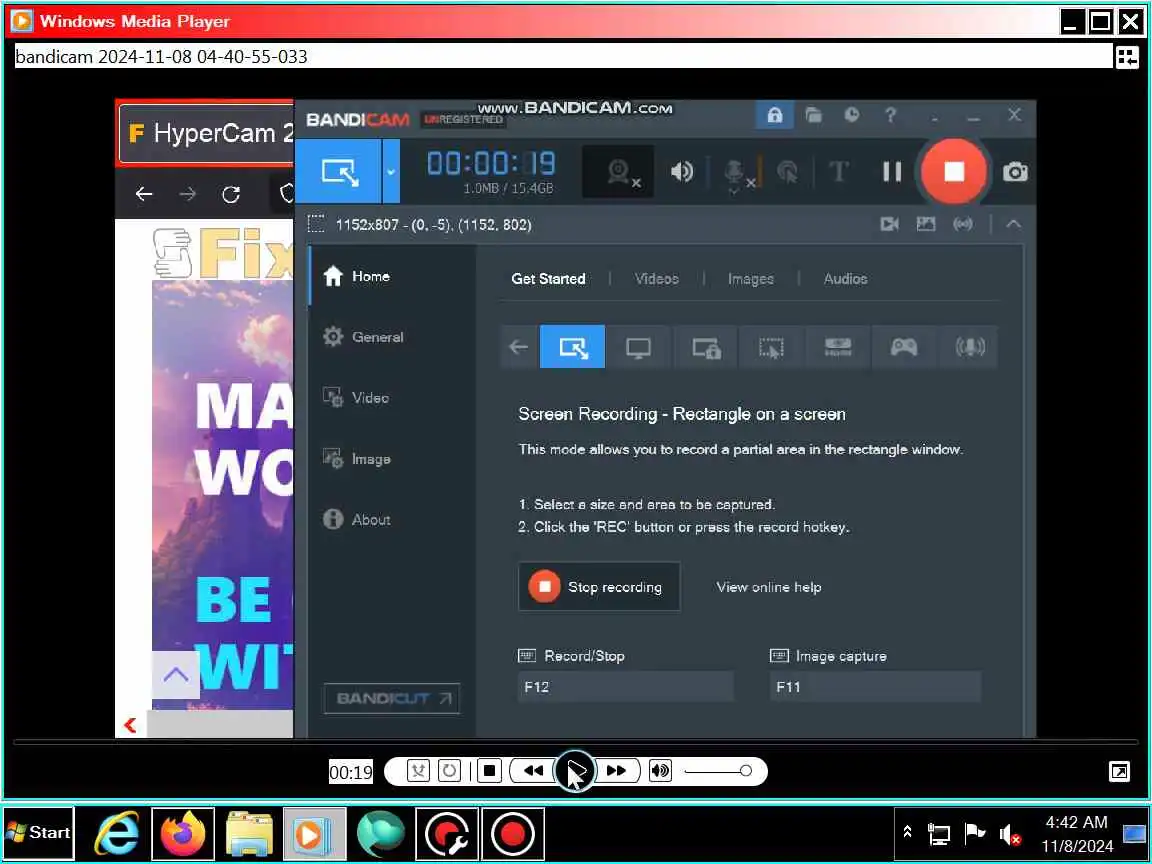Click the big red stop record button

954,171
